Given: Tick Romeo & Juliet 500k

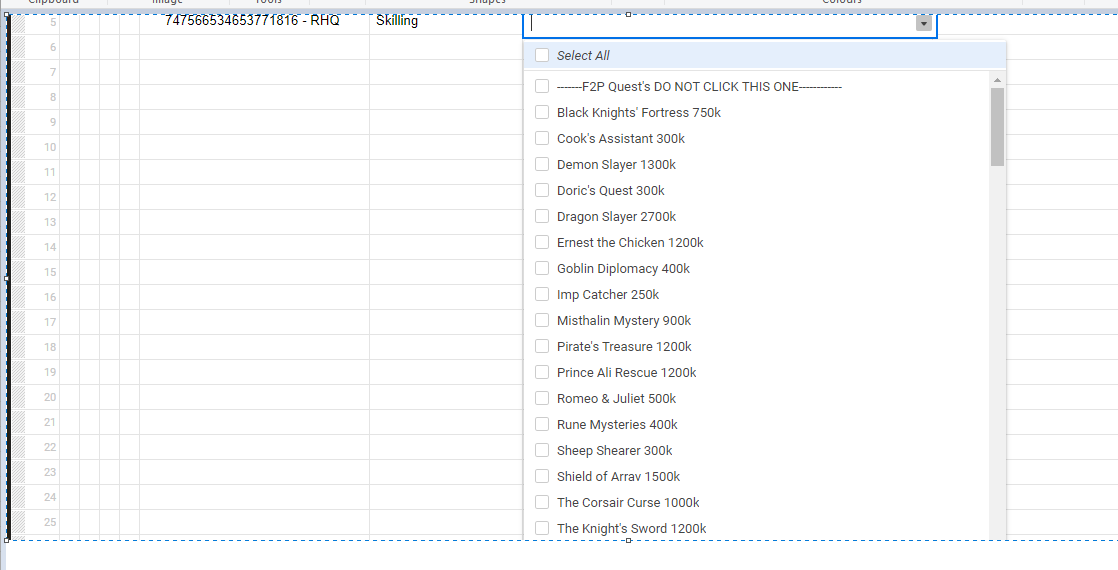Looking at the screenshot, I should (542, 398).
